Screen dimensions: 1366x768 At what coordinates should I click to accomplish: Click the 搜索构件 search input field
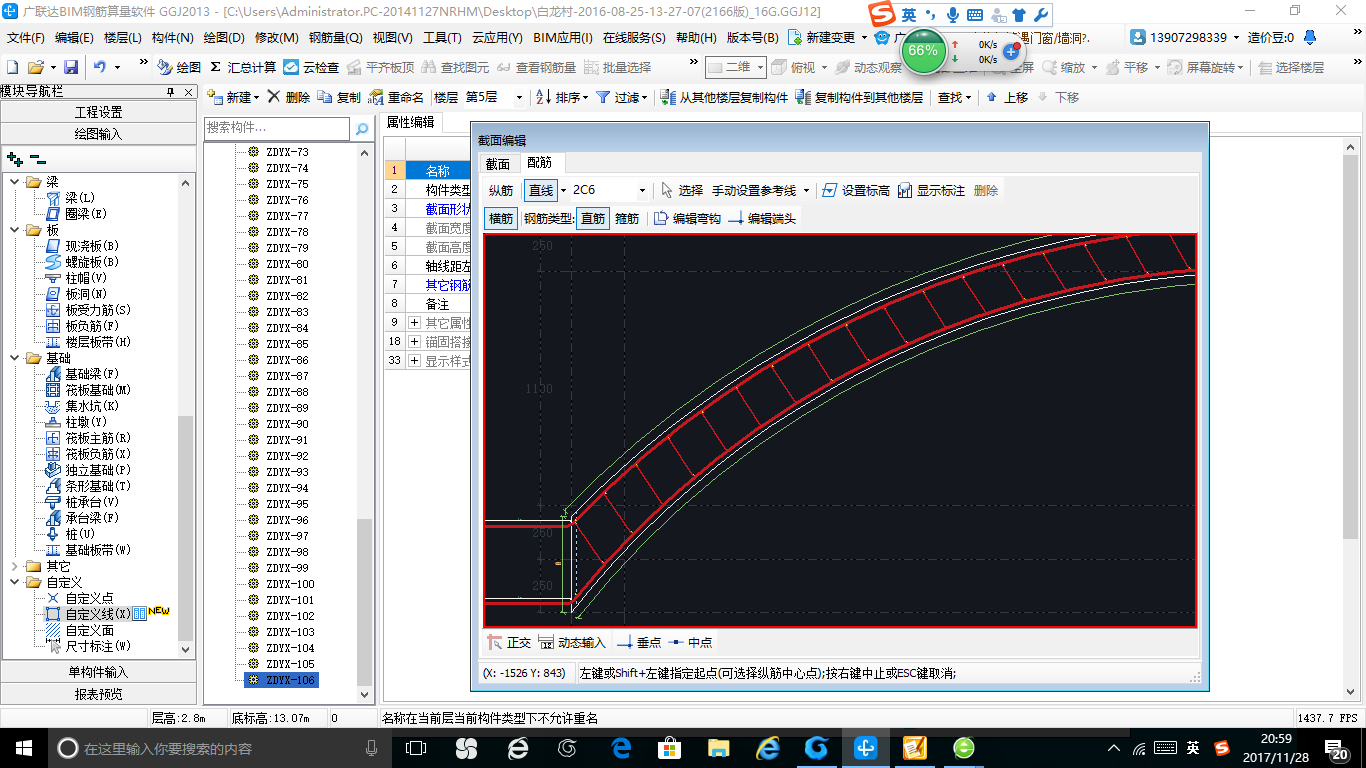[x=277, y=128]
